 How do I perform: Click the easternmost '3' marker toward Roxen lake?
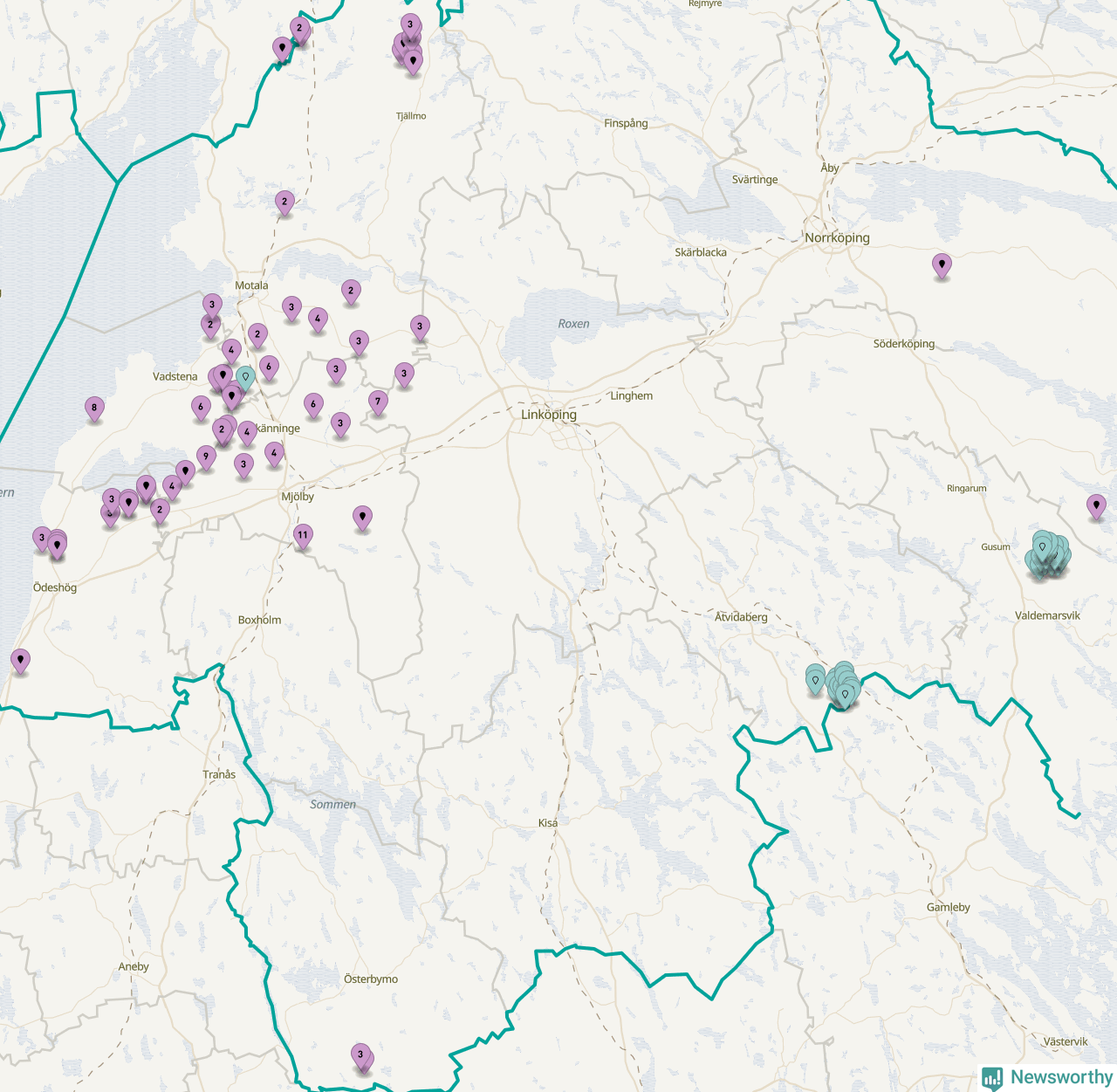pos(420,328)
